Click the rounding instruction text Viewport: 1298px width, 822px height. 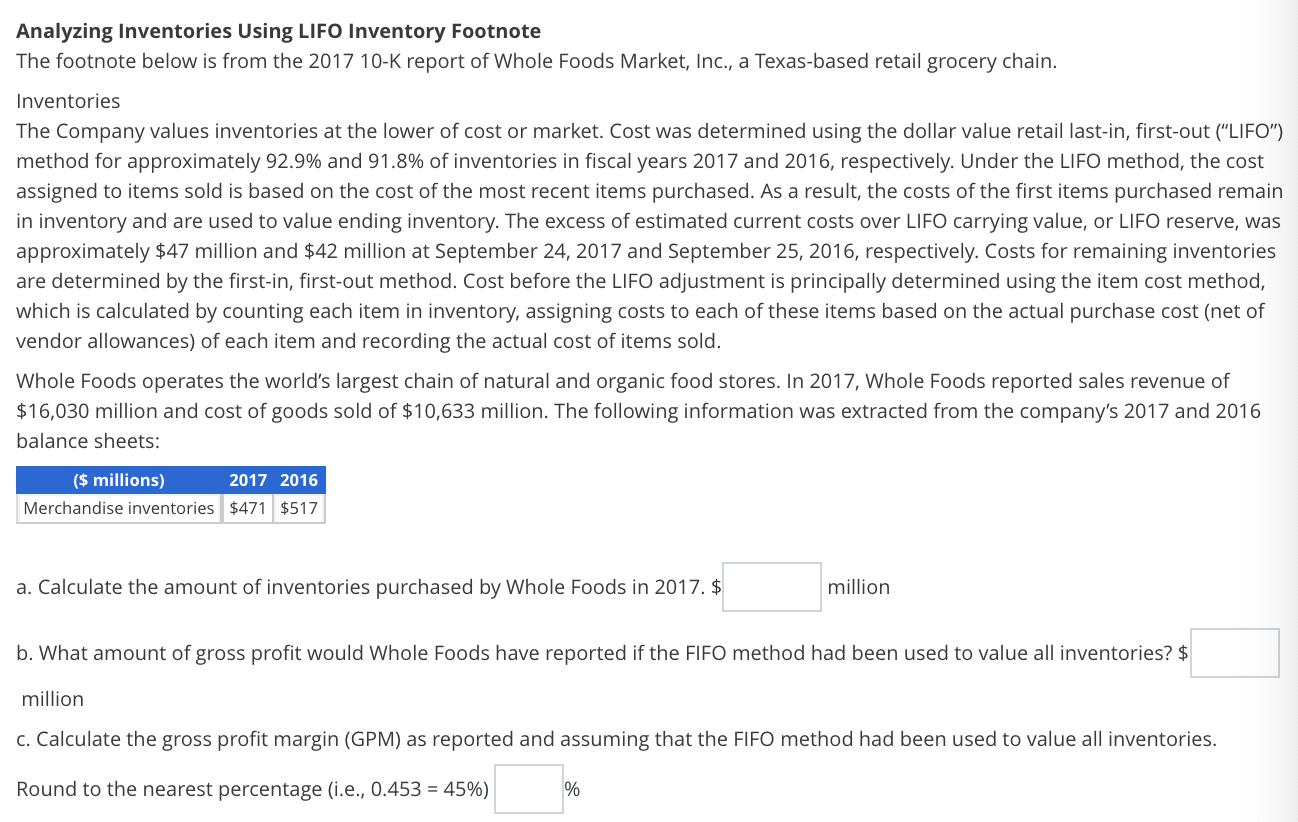click(250, 788)
